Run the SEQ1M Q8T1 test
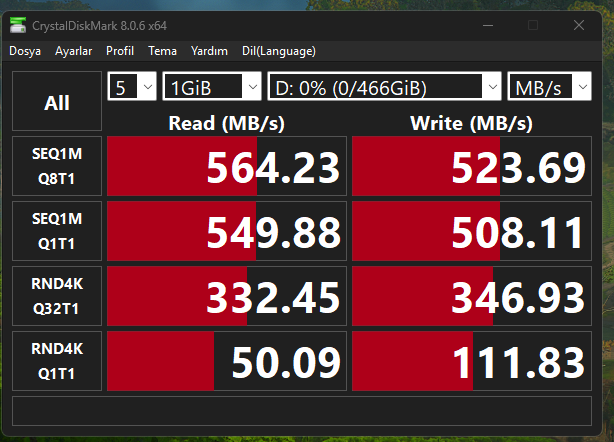614x442 pixels. 57,166
